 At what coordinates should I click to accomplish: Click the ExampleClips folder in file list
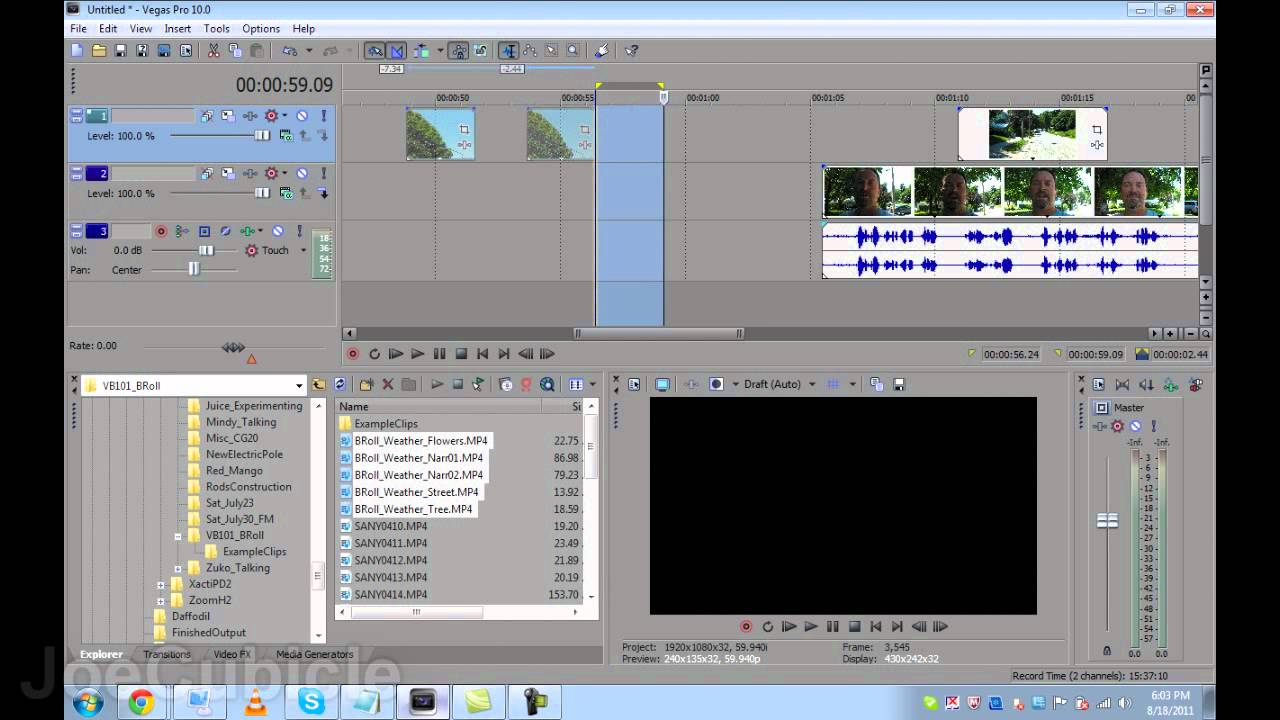tap(386, 424)
